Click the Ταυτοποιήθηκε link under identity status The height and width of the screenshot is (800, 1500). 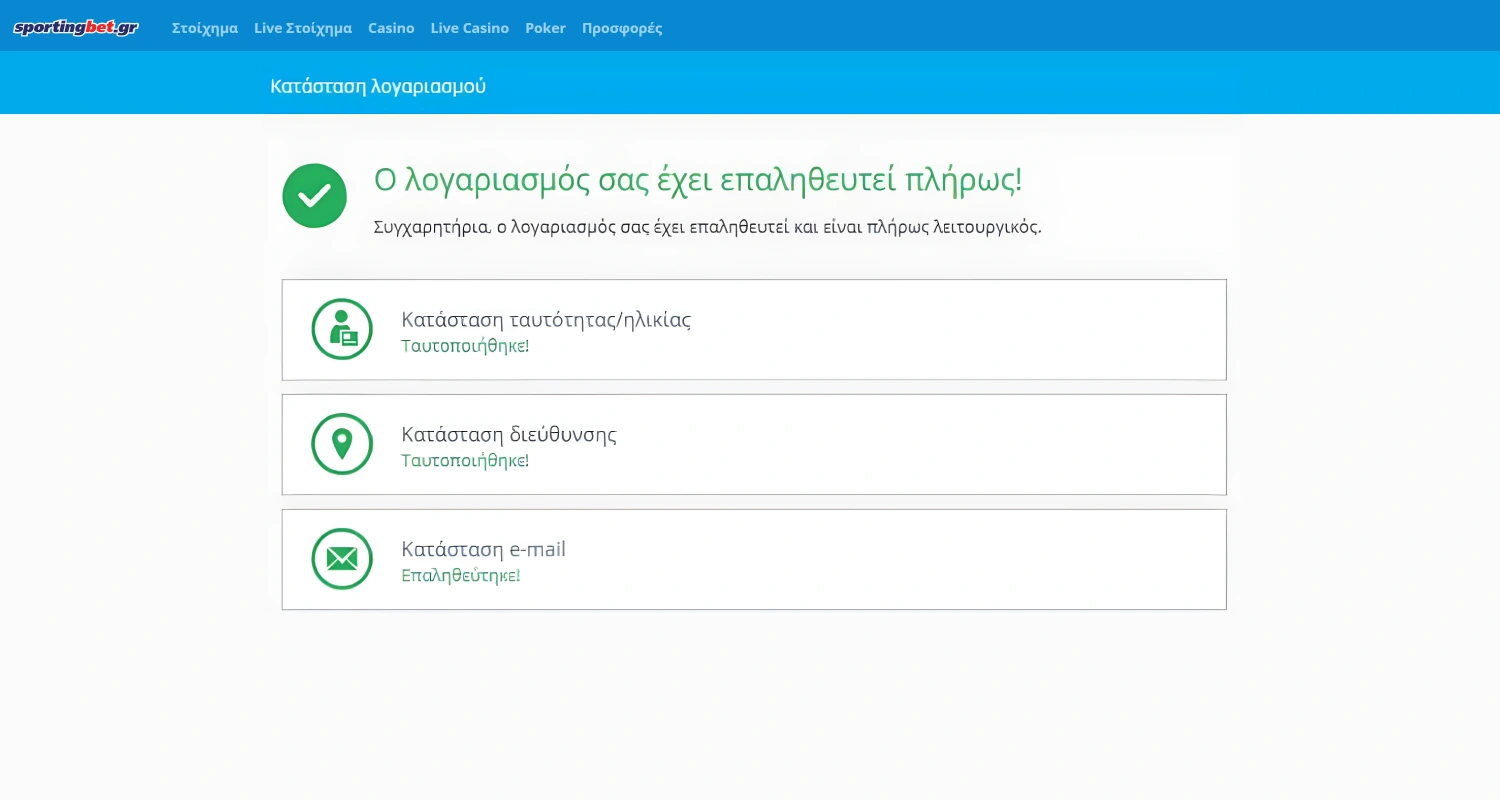click(x=464, y=346)
